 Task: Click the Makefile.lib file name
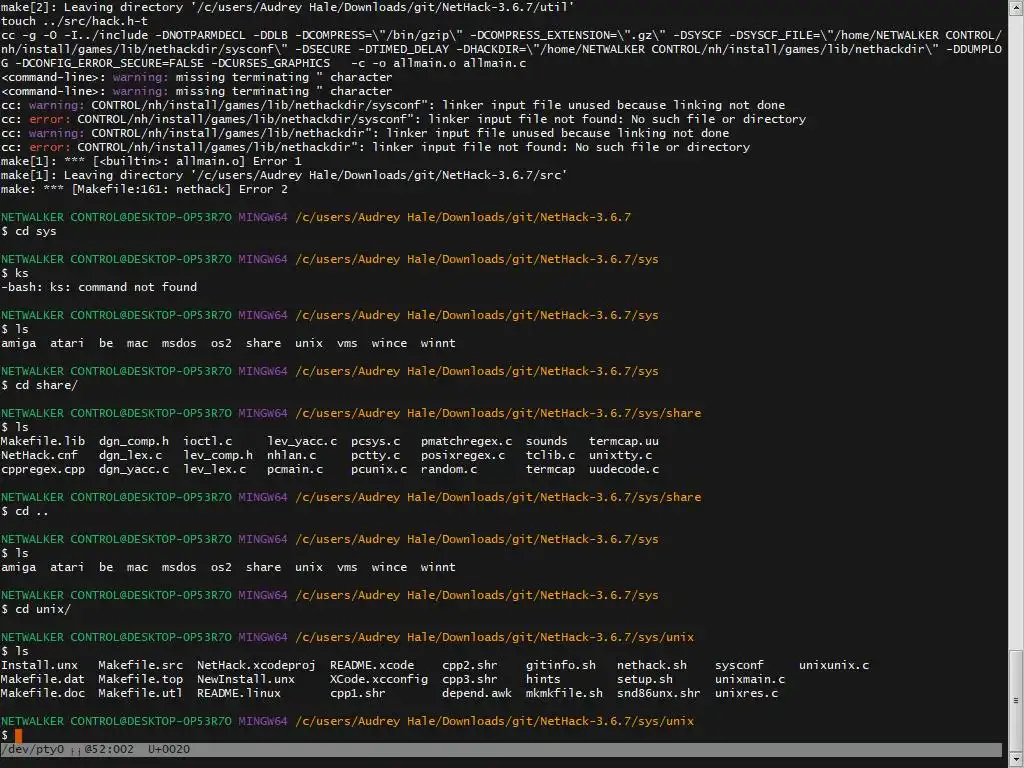tap(43, 441)
